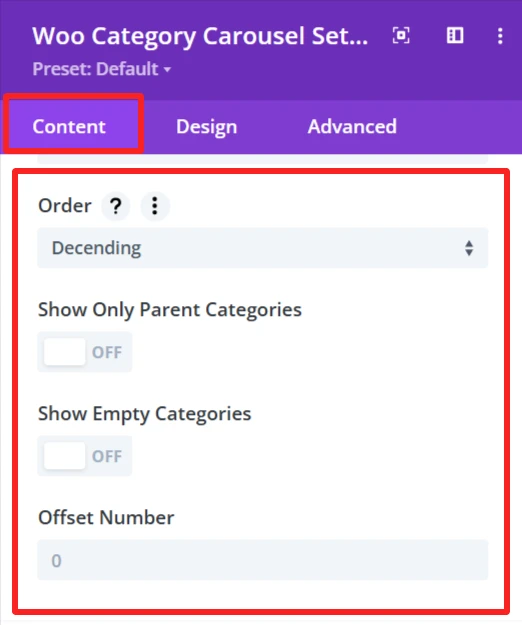Image resolution: width=522 pixels, height=625 pixels.
Task: Focus the Offset Number input field
Action: pyautogui.click(x=263, y=560)
